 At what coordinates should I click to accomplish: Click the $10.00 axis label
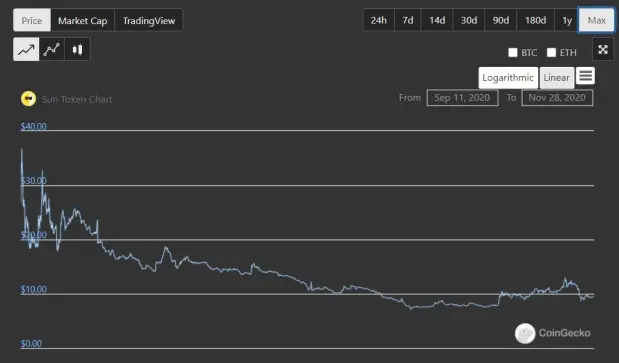tap(34, 290)
